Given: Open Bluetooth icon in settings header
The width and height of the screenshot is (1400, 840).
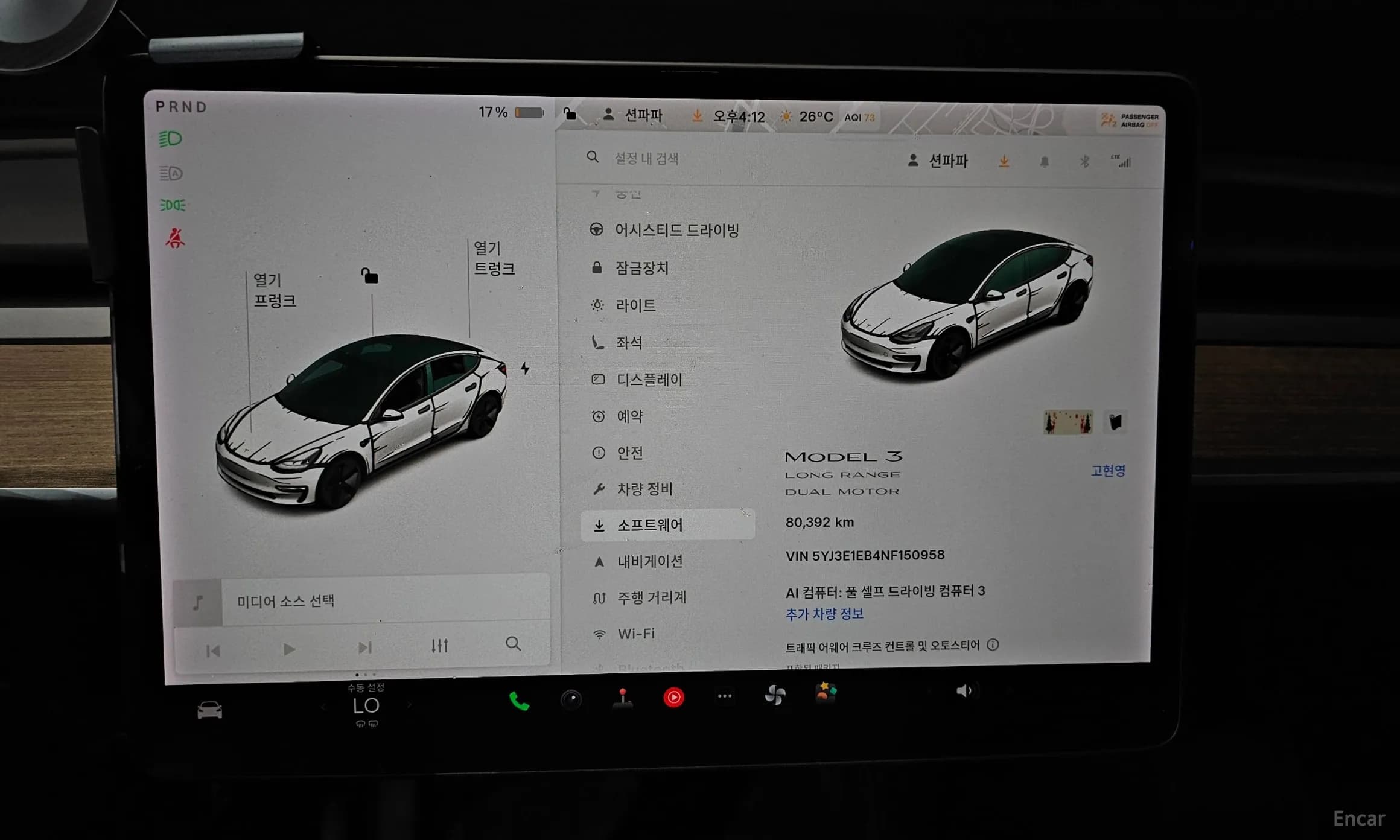Looking at the screenshot, I should (1084, 161).
